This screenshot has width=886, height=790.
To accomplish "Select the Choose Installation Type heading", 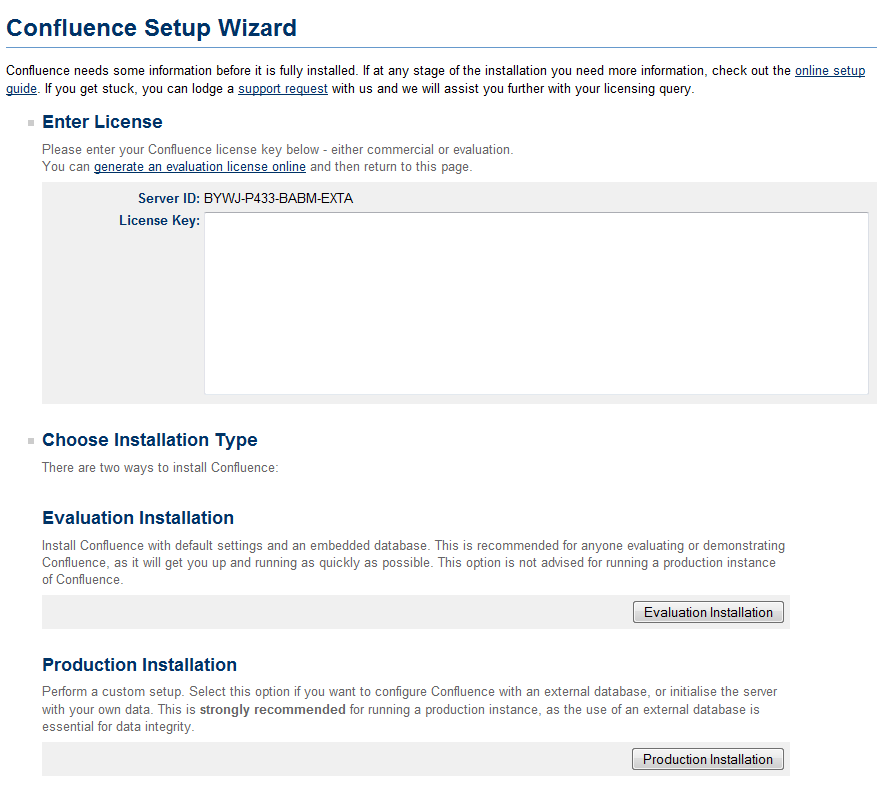I will click(149, 440).
